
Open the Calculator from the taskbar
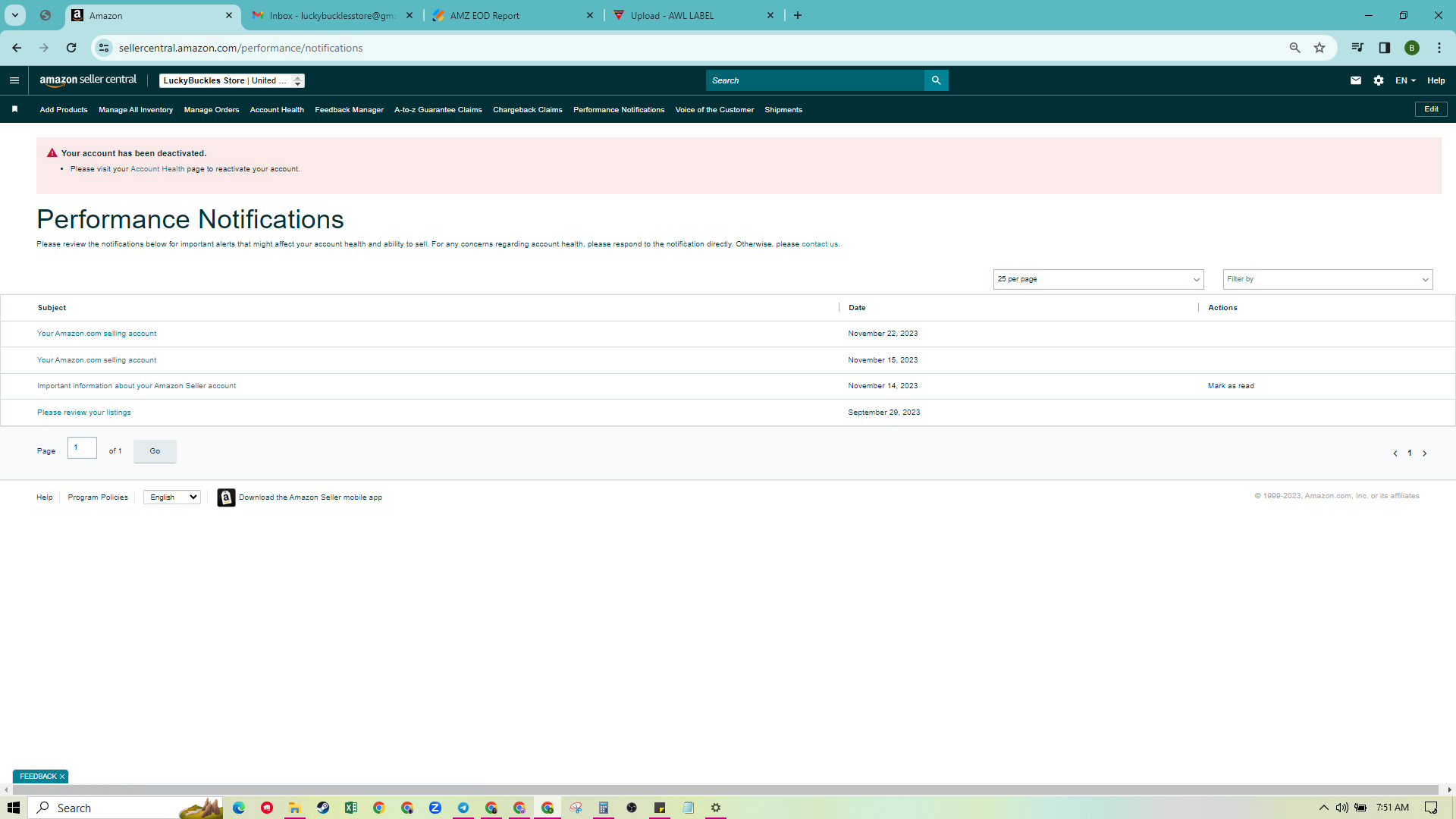coord(604,808)
